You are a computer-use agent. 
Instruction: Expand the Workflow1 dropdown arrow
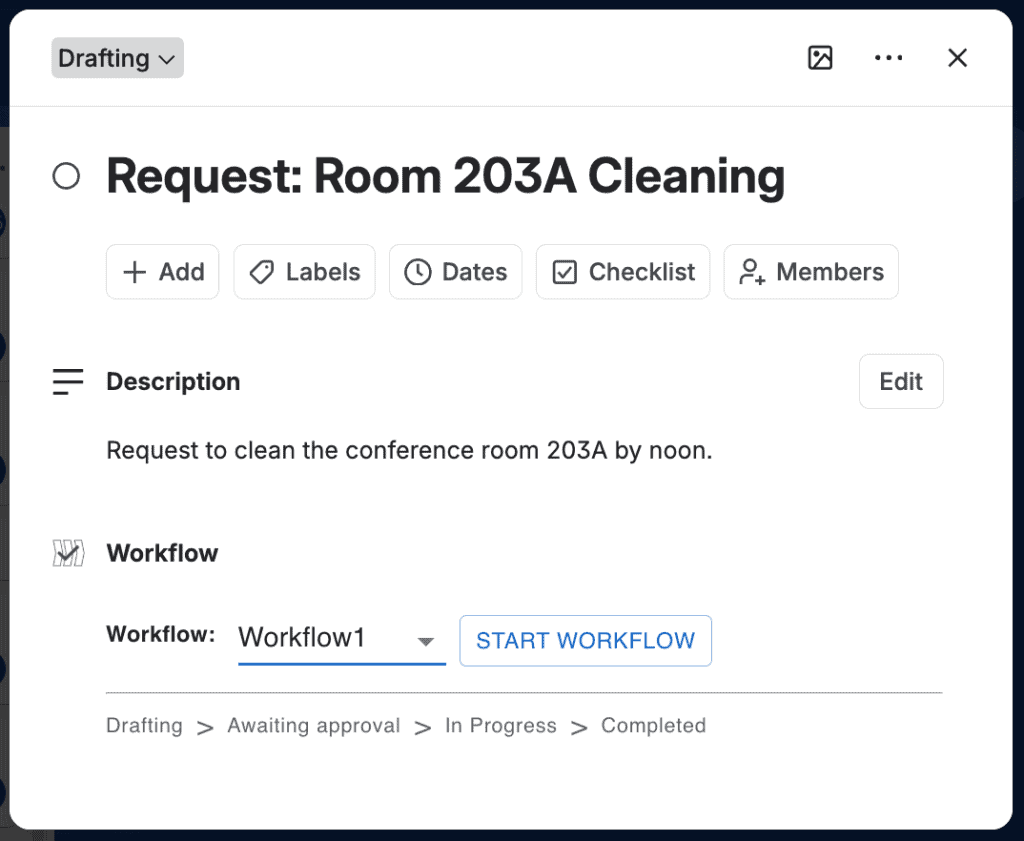pos(426,641)
